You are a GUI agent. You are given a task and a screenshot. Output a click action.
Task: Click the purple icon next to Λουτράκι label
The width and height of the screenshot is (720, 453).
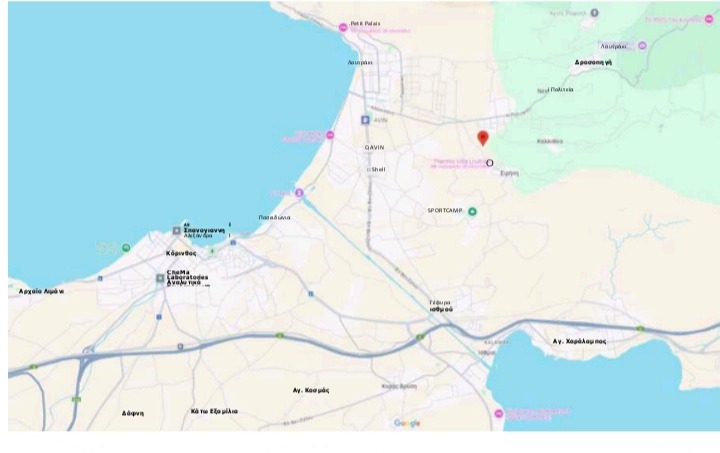(642, 45)
